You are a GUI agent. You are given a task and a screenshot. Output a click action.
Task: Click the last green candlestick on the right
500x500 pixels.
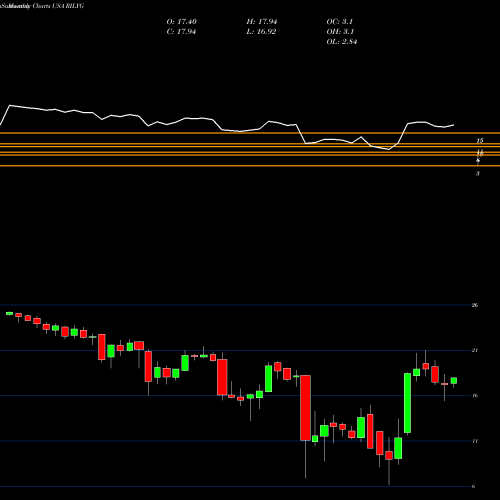point(454,381)
